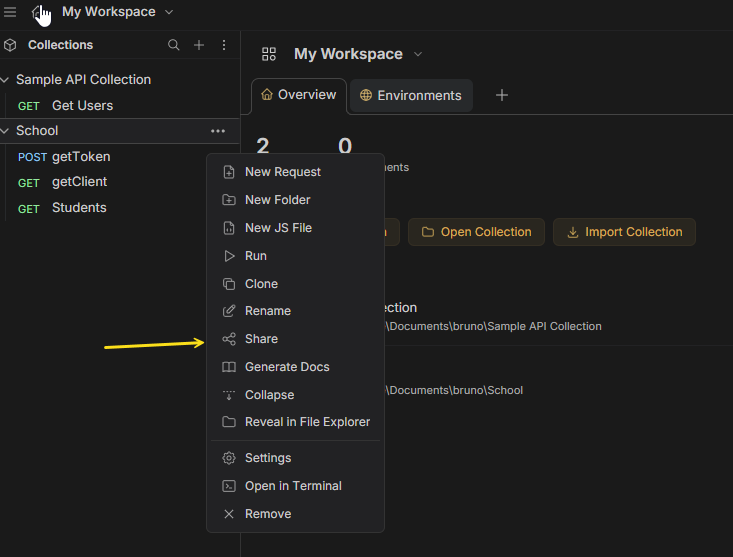Click the collections count number 2
The width and height of the screenshot is (733, 557).
point(263,146)
